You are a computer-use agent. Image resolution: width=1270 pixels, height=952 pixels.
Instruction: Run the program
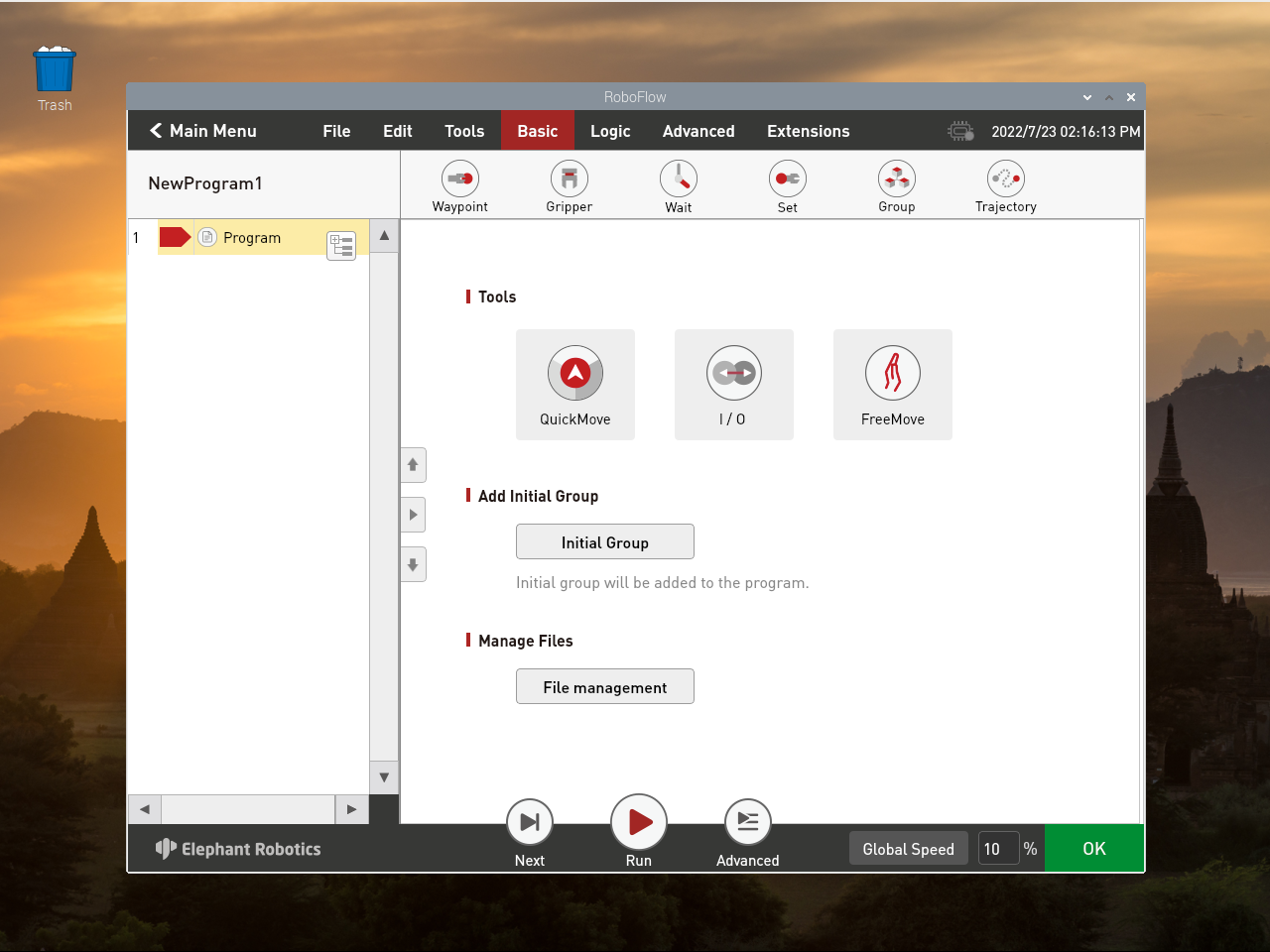tap(638, 822)
